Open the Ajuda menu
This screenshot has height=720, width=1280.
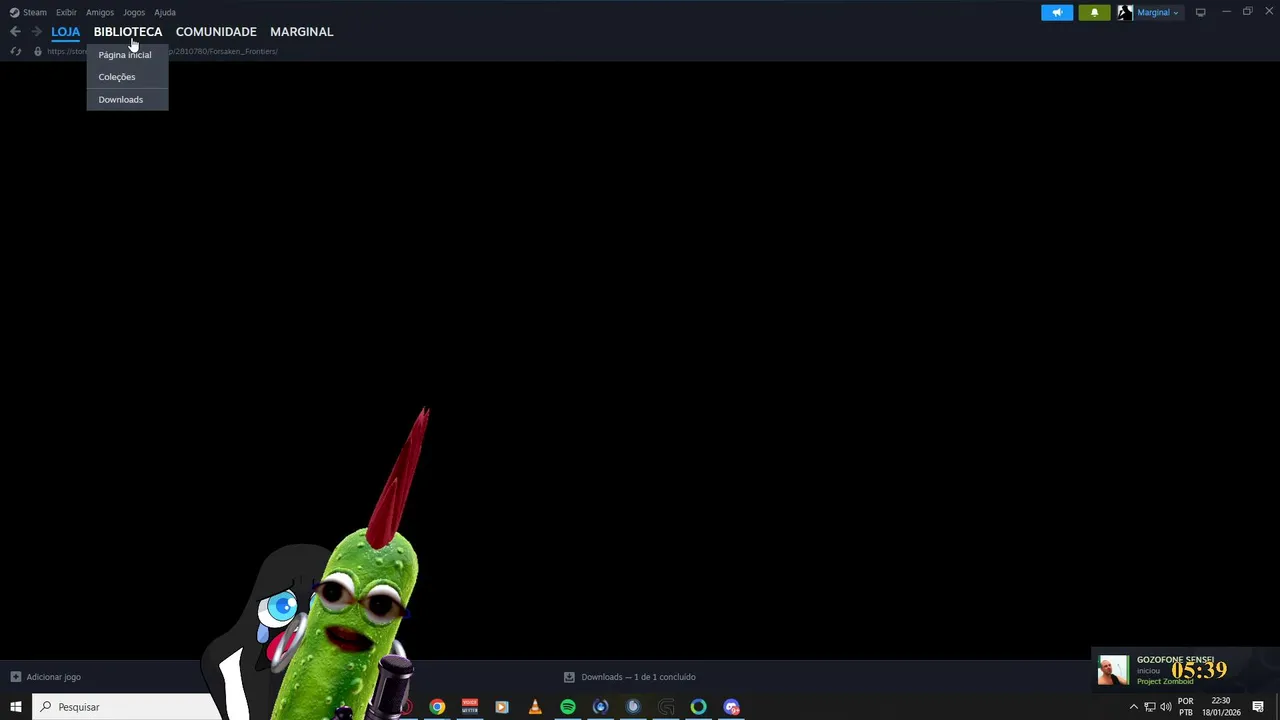coord(165,12)
